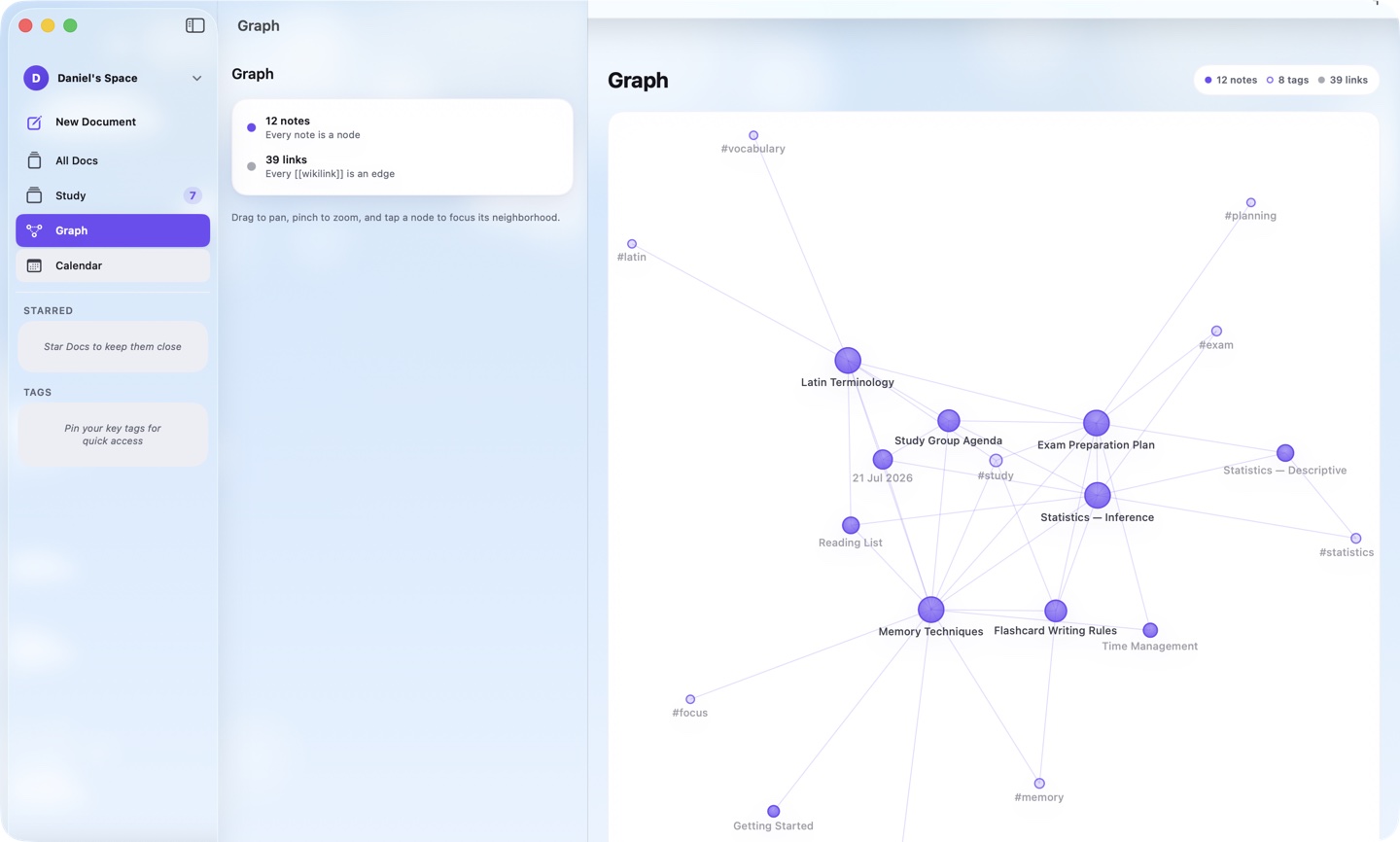Open Daniel's Space workspace dropdown

[x=113, y=78]
